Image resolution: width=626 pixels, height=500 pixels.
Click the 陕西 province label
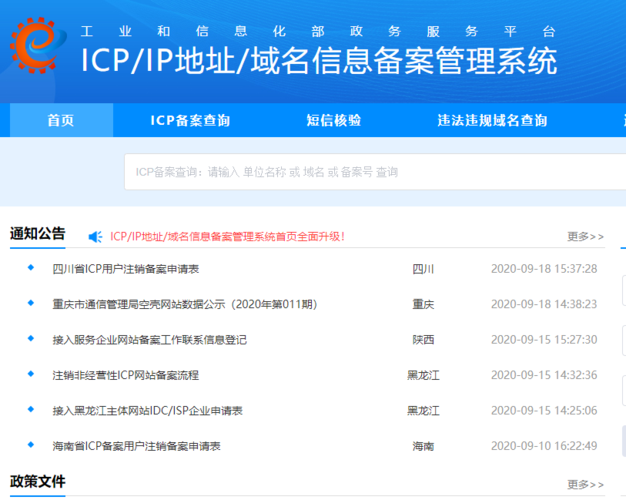423,340
